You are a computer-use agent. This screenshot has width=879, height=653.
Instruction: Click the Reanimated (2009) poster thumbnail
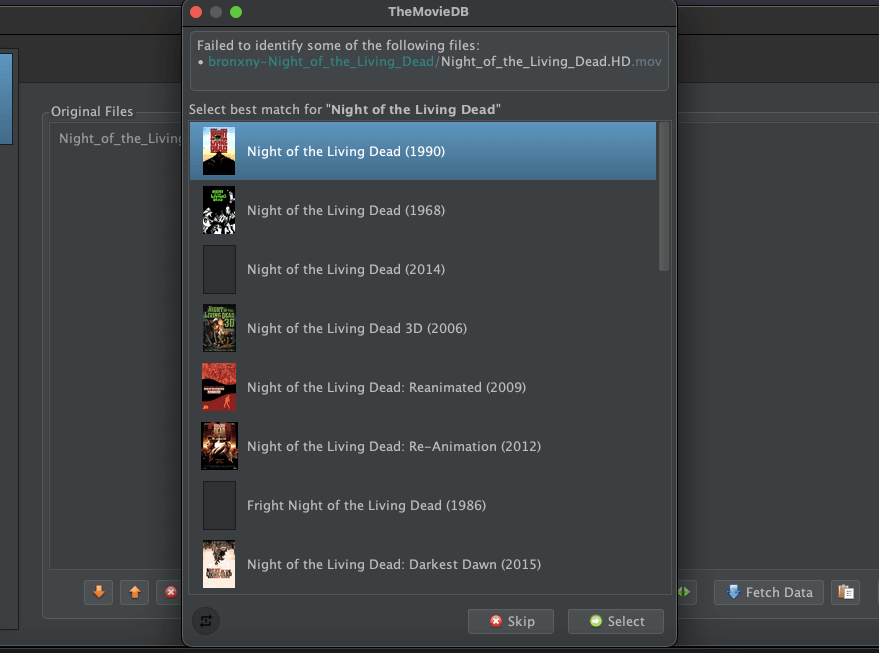tap(219, 387)
